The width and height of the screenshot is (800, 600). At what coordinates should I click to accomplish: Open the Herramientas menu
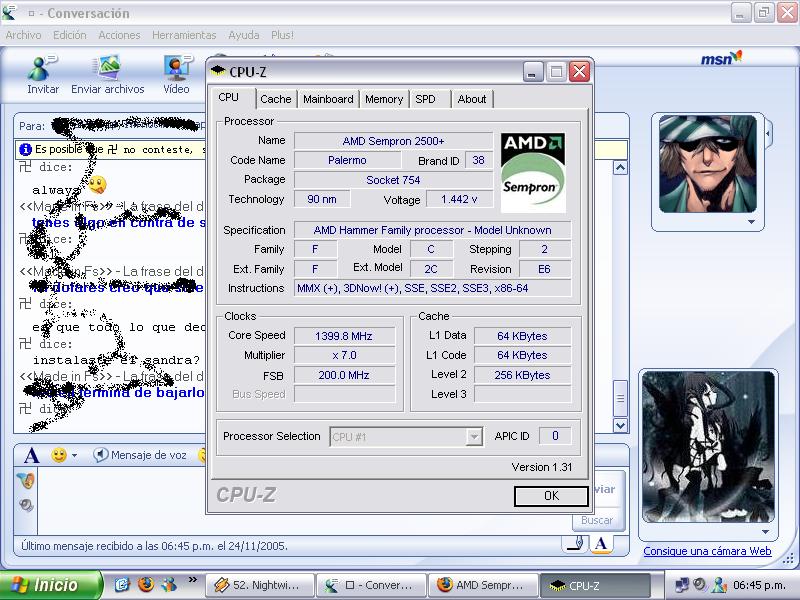184,35
